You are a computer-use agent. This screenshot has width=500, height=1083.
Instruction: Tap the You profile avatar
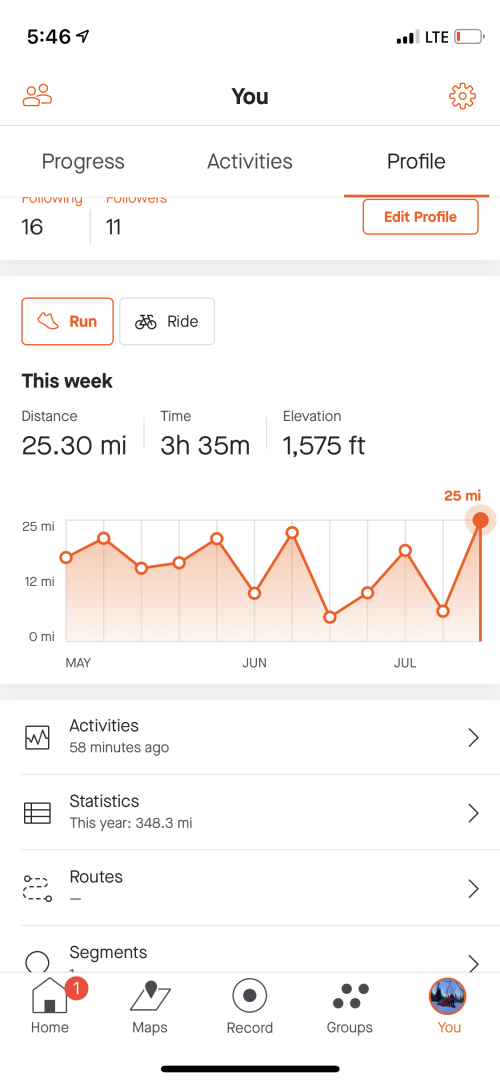[448, 997]
